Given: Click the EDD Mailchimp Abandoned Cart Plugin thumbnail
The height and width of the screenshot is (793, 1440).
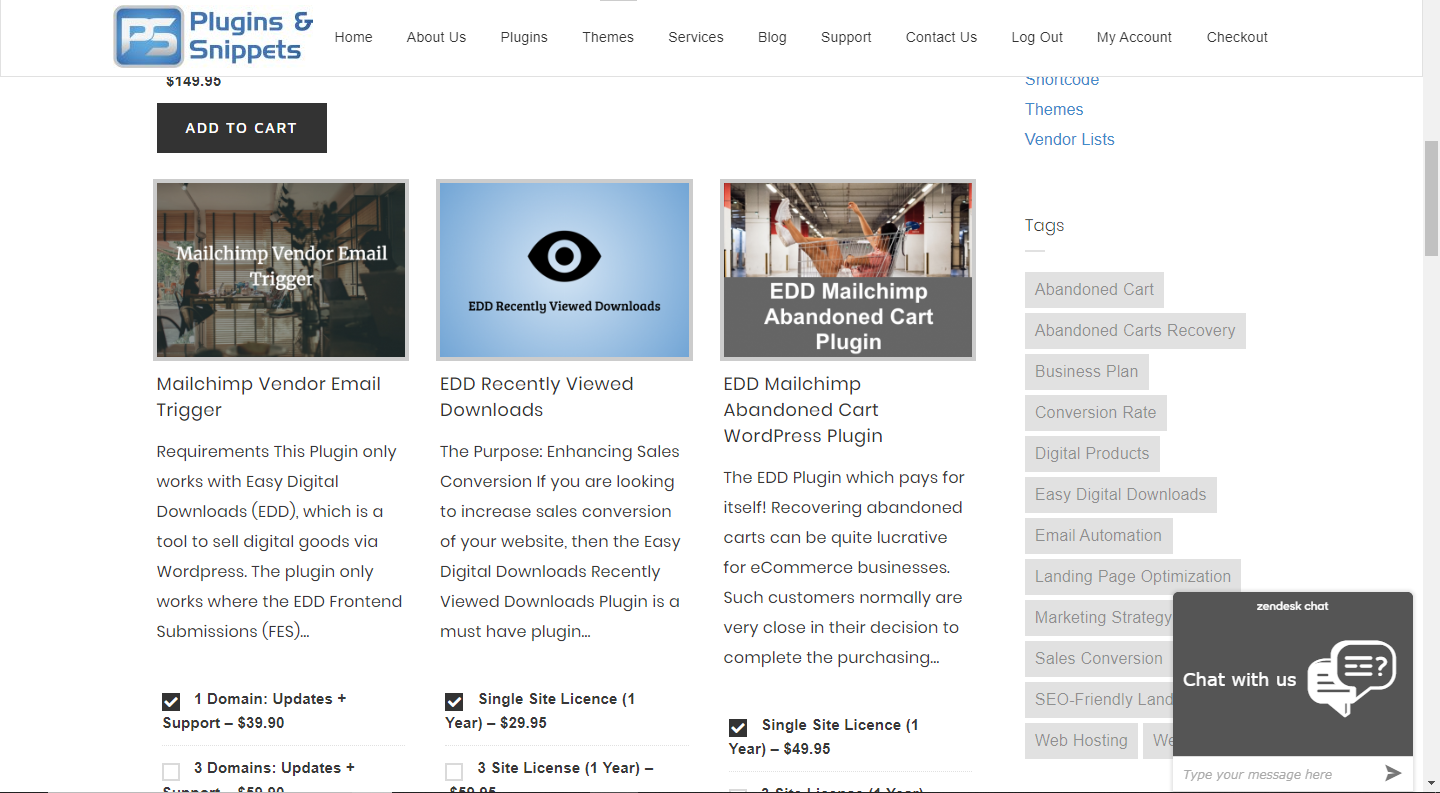Looking at the screenshot, I should click(x=848, y=270).
